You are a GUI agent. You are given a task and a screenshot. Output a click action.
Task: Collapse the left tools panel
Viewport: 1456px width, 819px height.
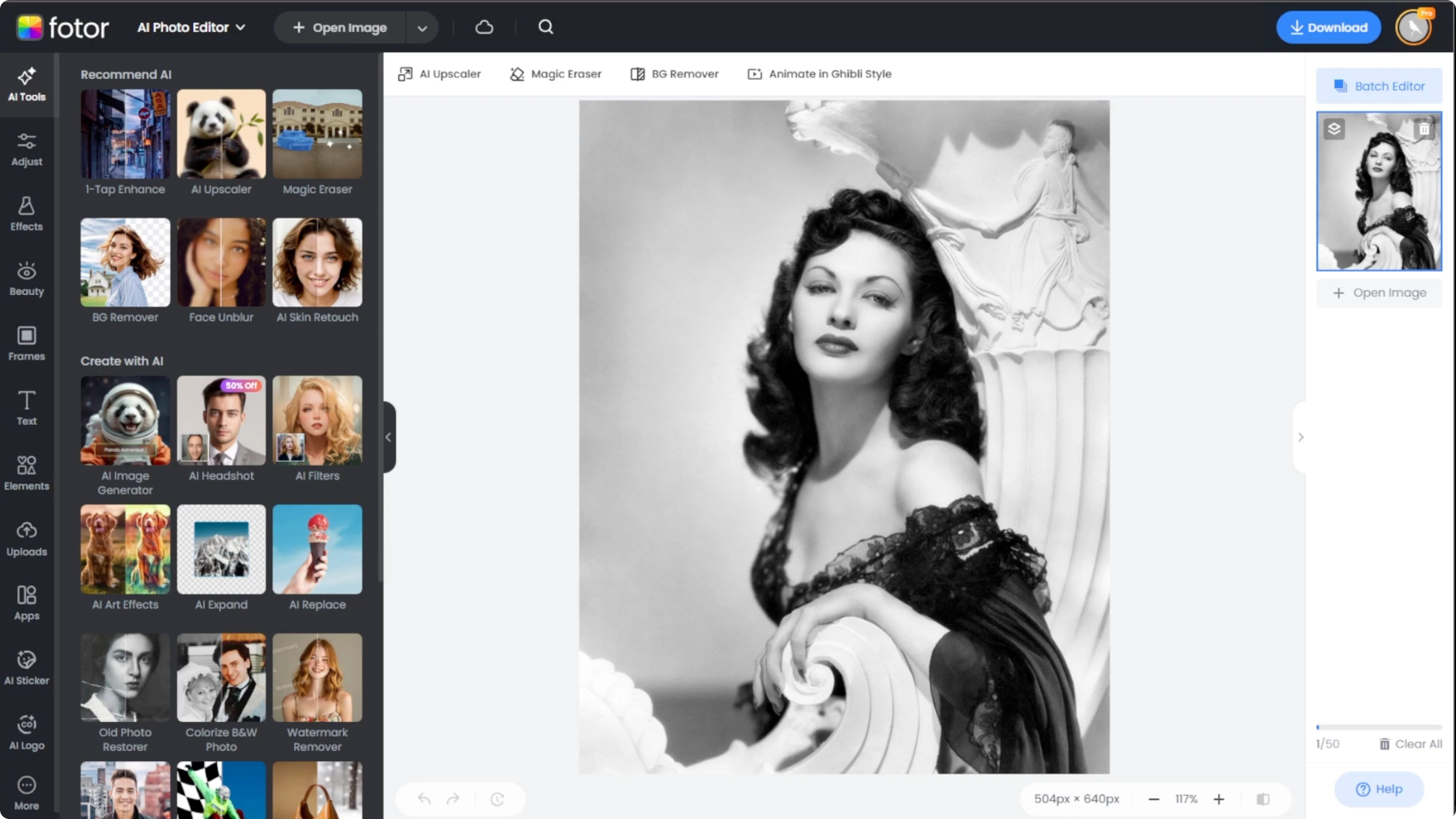coord(388,437)
